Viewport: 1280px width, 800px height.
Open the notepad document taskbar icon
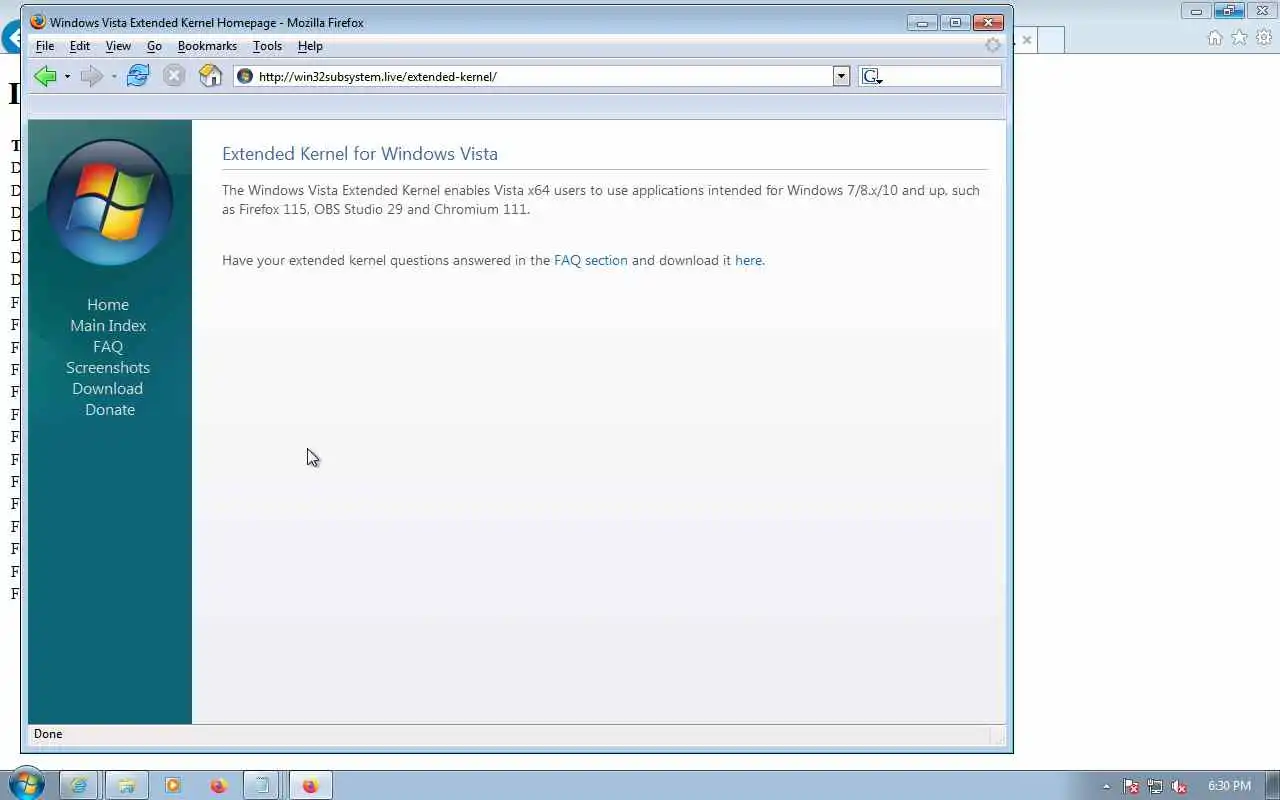[263, 786]
